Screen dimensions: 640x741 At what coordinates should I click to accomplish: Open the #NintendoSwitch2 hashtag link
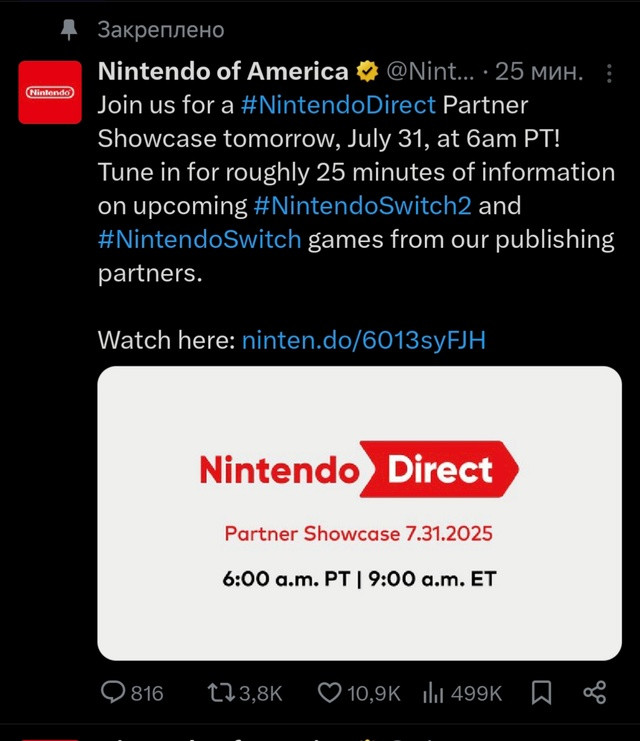click(x=363, y=206)
